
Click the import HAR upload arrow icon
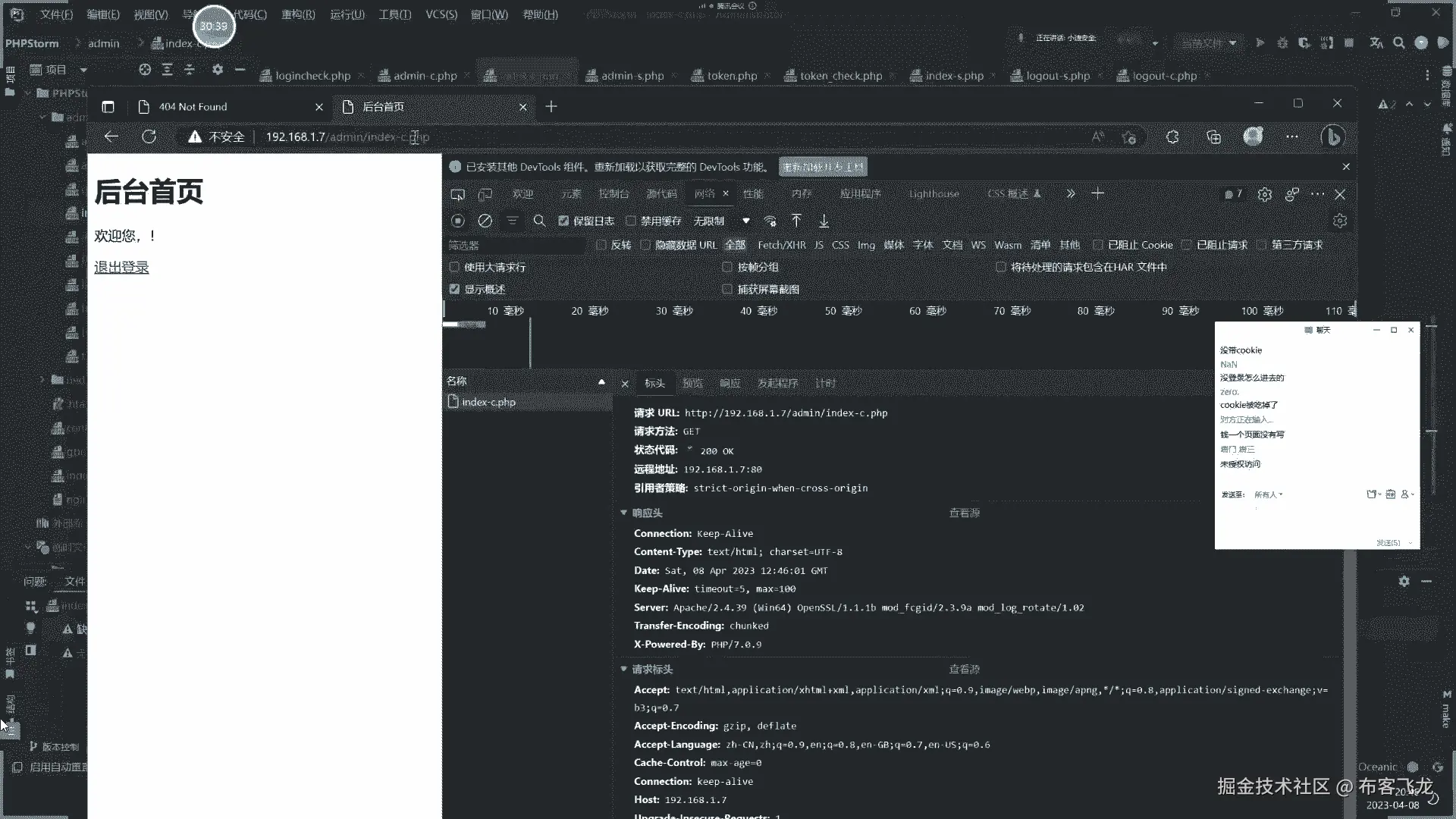(796, 221)
